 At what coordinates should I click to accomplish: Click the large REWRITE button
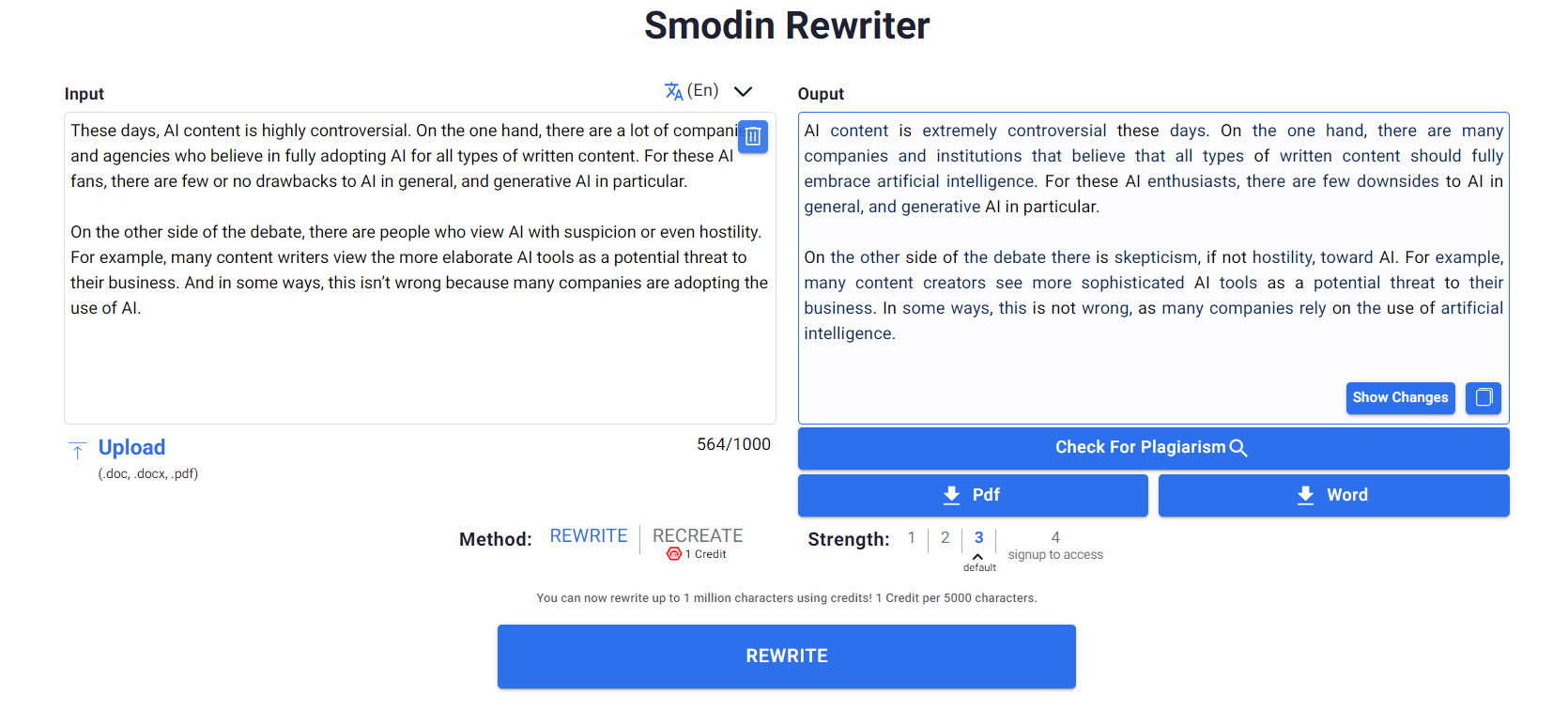pos(787,657)
